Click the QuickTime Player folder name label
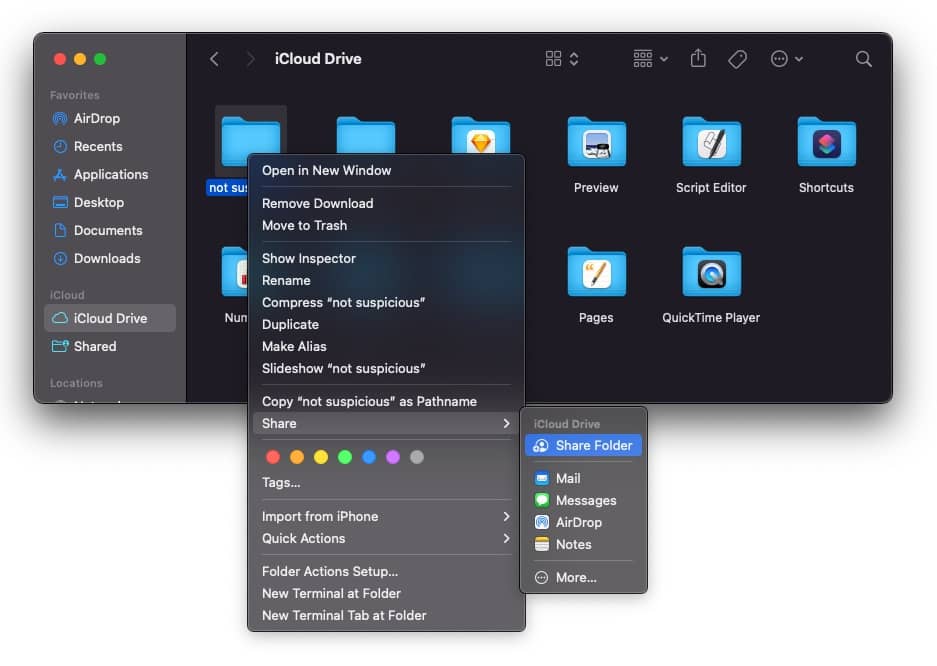Image resolution: width=937 pixels, height=666 pixels. point(711,318)
